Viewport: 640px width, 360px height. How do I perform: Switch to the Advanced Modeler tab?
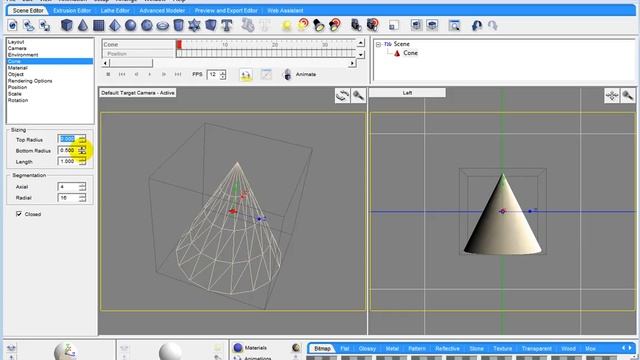(162, 11)
